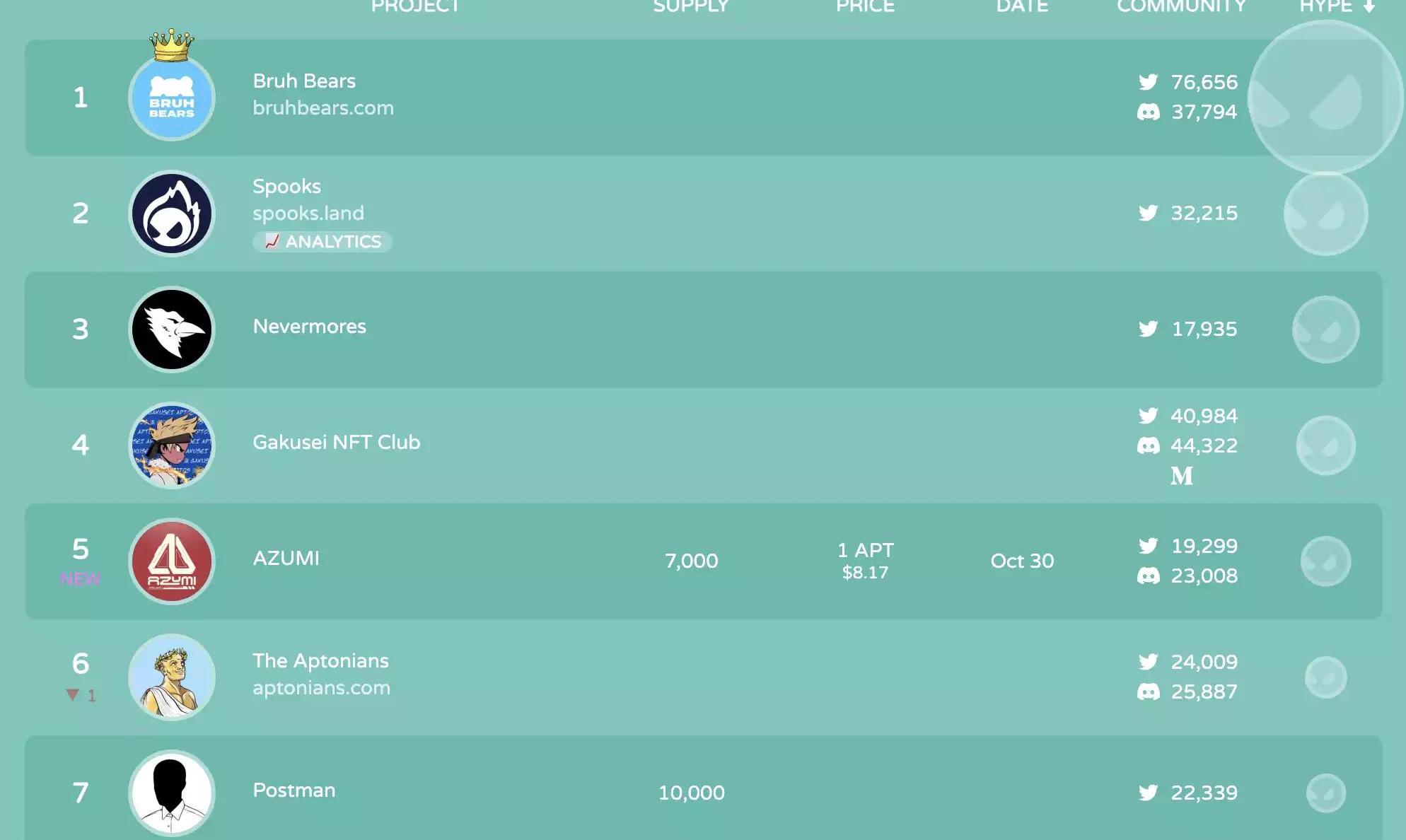Click Spooks hype bubble face
1406x840 pixels.
click(1325, 214)
